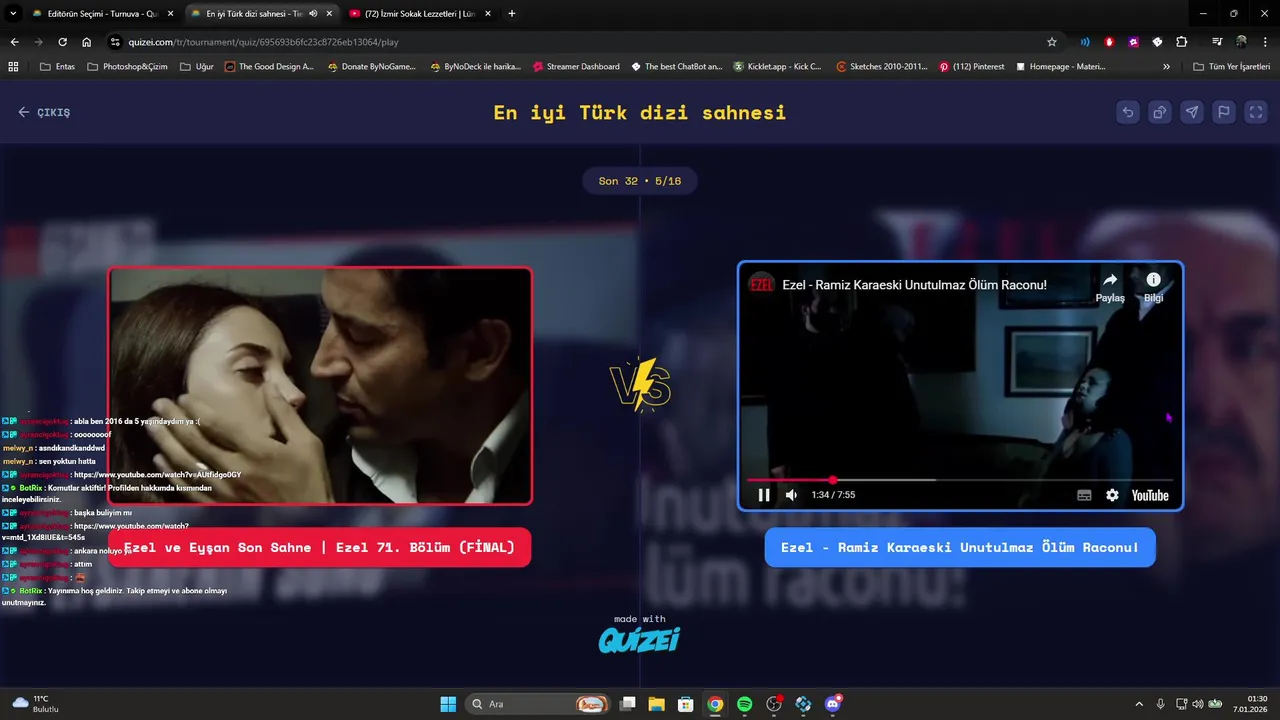The image size is (1280, 720).
Task: Enter fullscreen with the header expand icon
Action: [1256, 112]
